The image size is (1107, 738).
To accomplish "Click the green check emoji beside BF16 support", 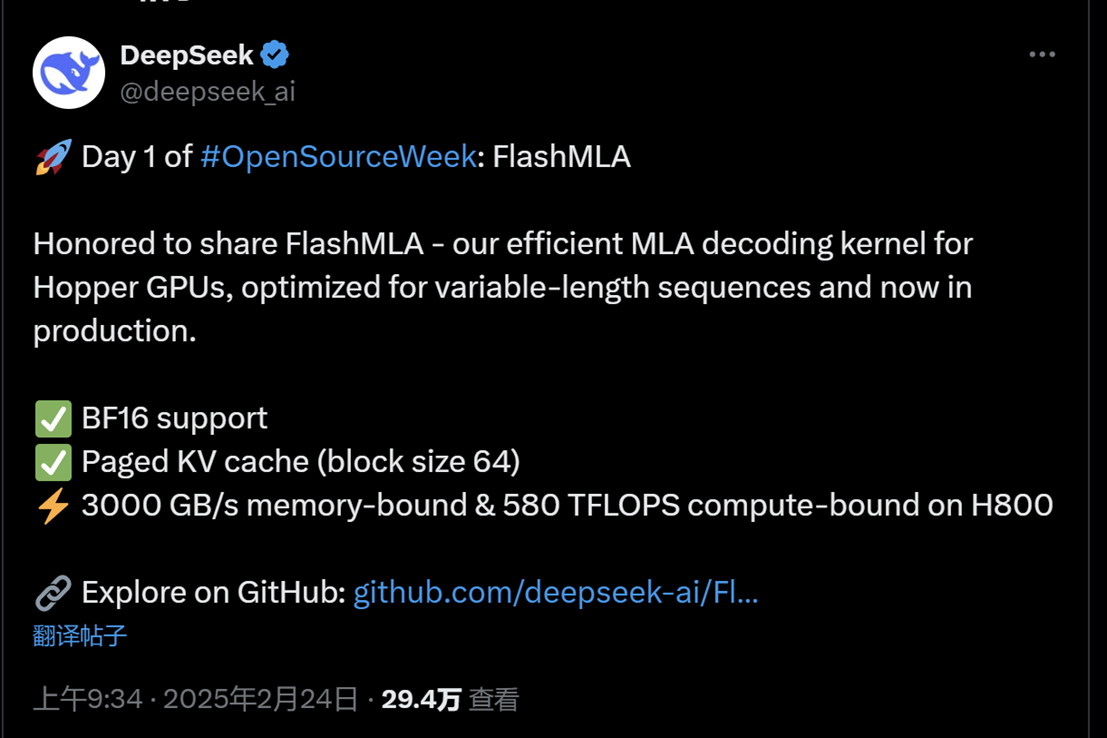I will [x=53, y=419].
